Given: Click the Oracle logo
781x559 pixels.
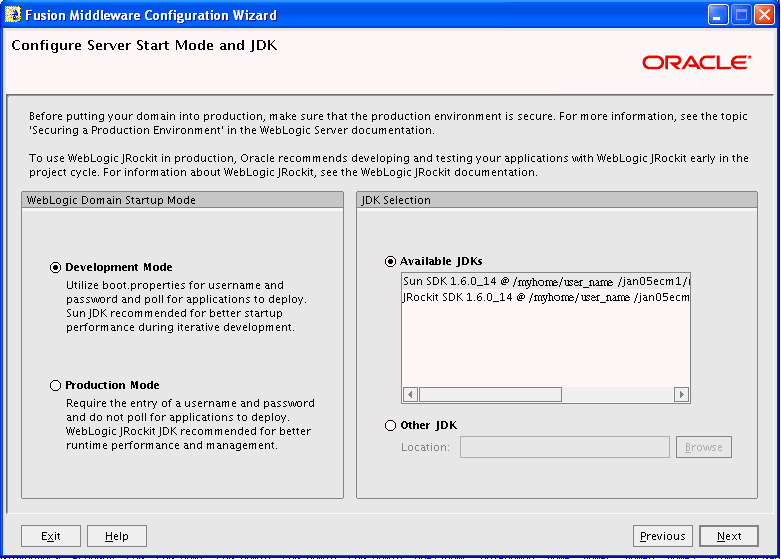Looking at the screenshot, I should pos(696,63).
